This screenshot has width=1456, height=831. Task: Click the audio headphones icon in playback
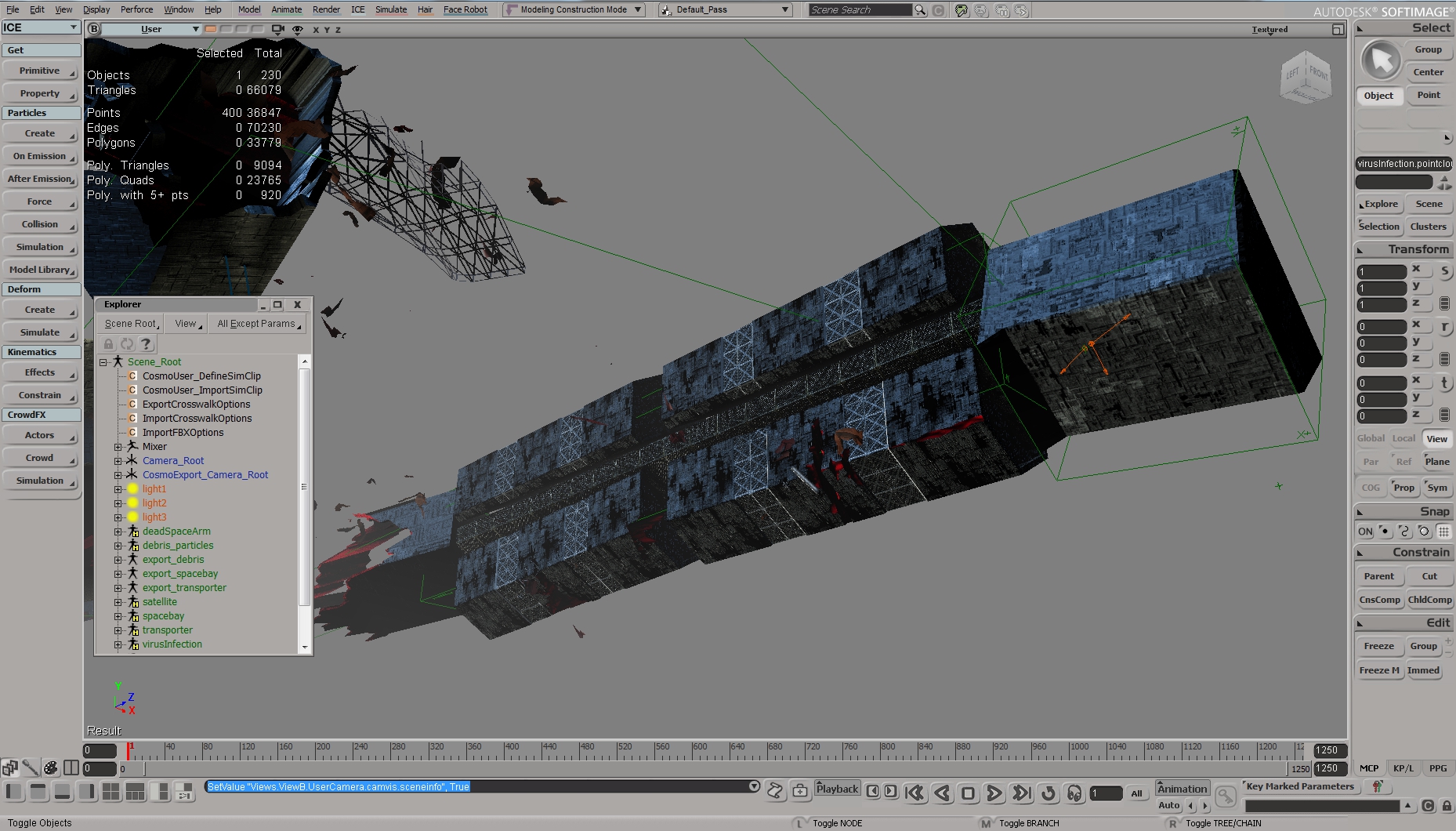pos(1074,793)
